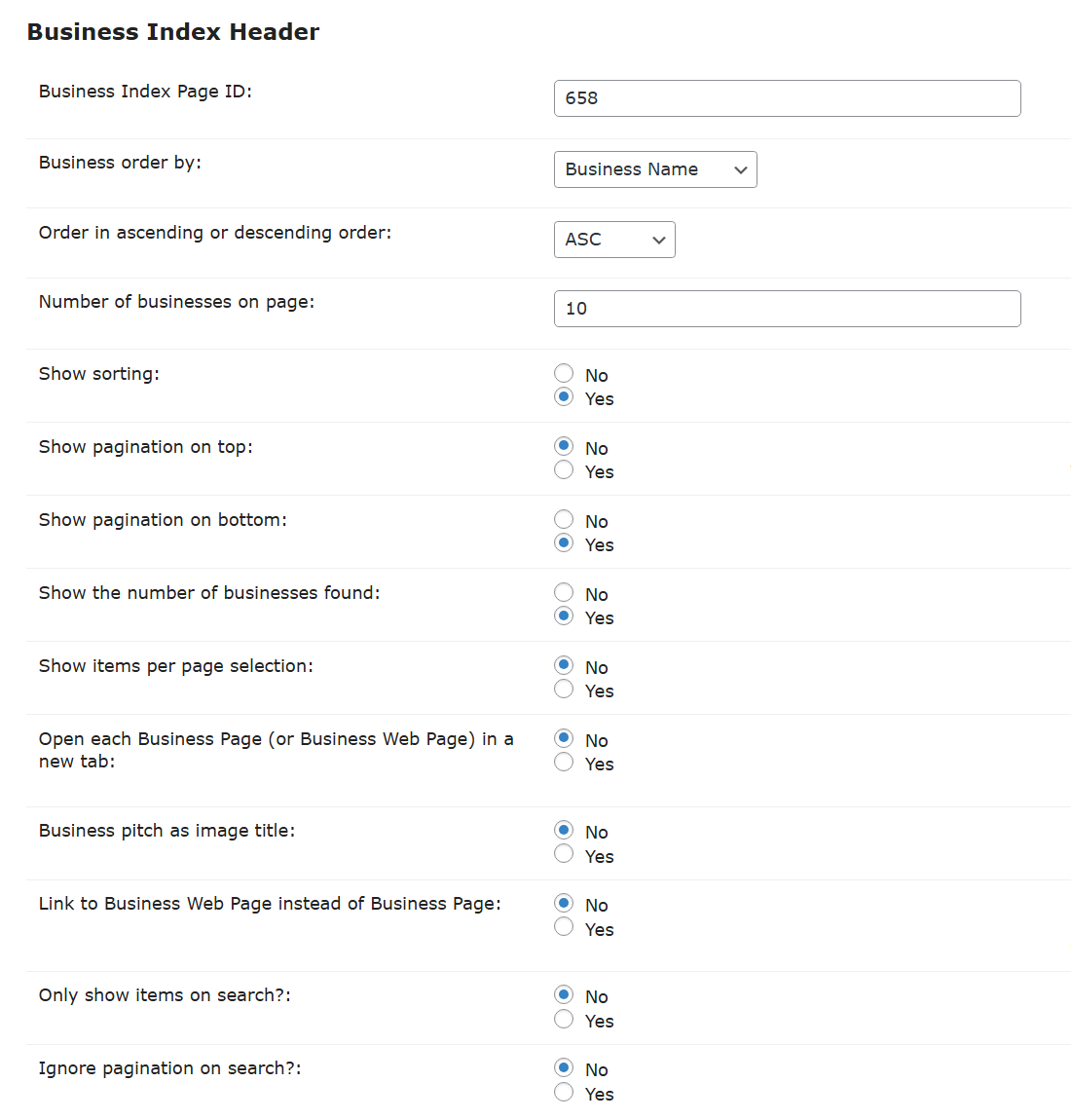Choose No for opening Business Page in new tab
This screenshot has height=1120, width=1071.
[x=564, y=739]
